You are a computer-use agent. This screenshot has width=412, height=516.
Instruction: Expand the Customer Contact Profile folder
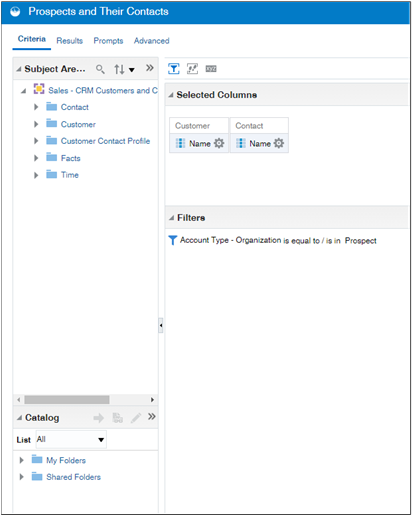36,141
